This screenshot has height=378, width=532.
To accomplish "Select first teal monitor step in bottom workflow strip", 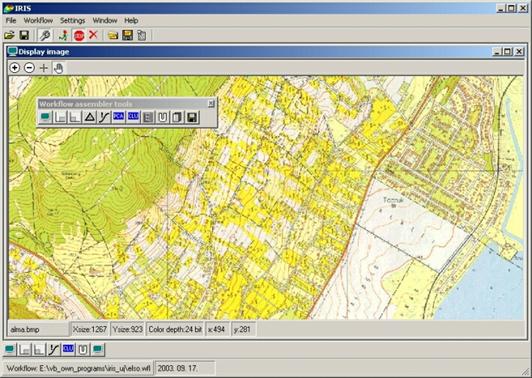I will 10,349.
